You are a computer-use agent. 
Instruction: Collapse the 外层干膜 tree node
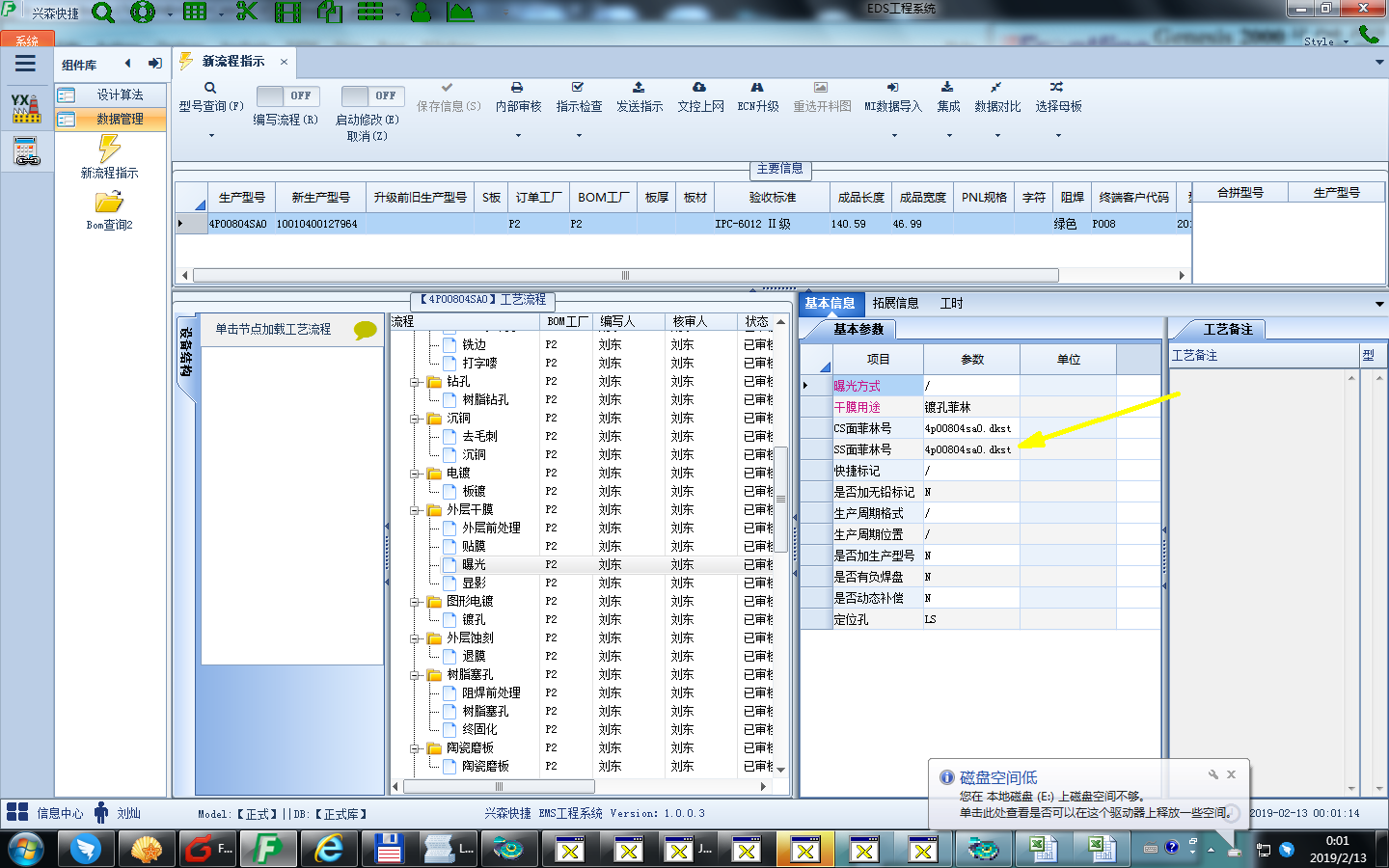[415, 510]
